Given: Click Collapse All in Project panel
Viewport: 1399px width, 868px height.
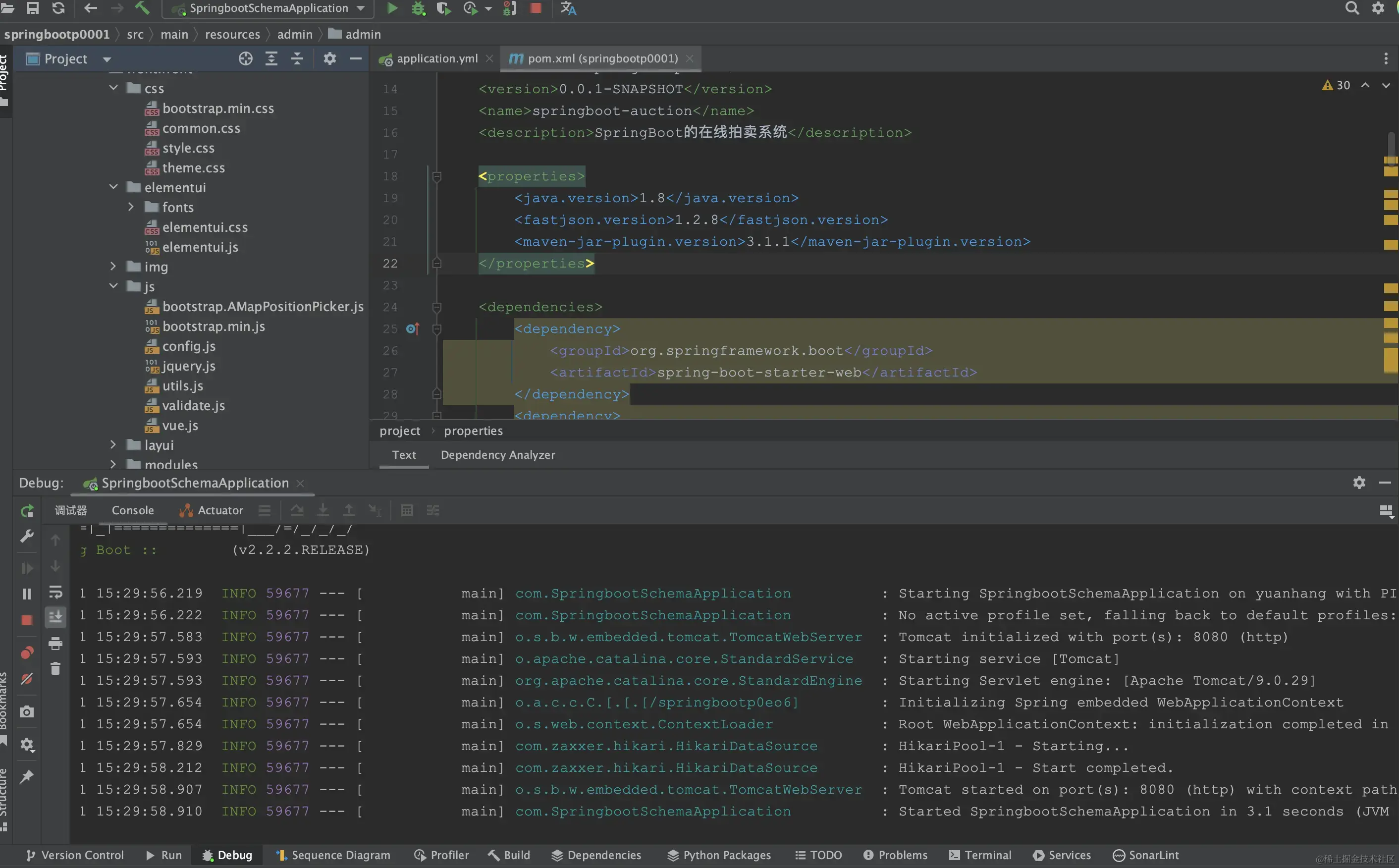Looking at the screenshot, I should [x=297, y=58].
